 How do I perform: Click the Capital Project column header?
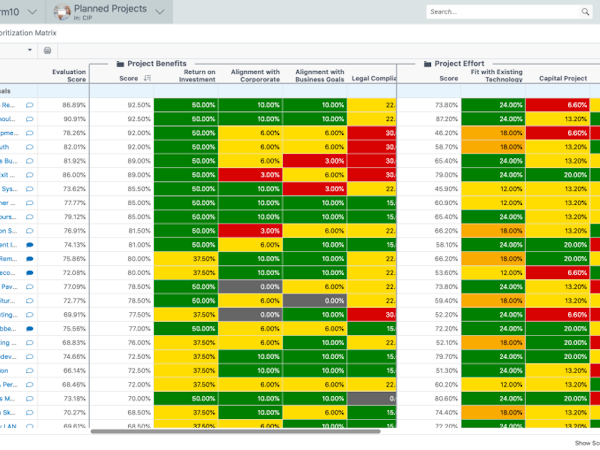point(563,78)
